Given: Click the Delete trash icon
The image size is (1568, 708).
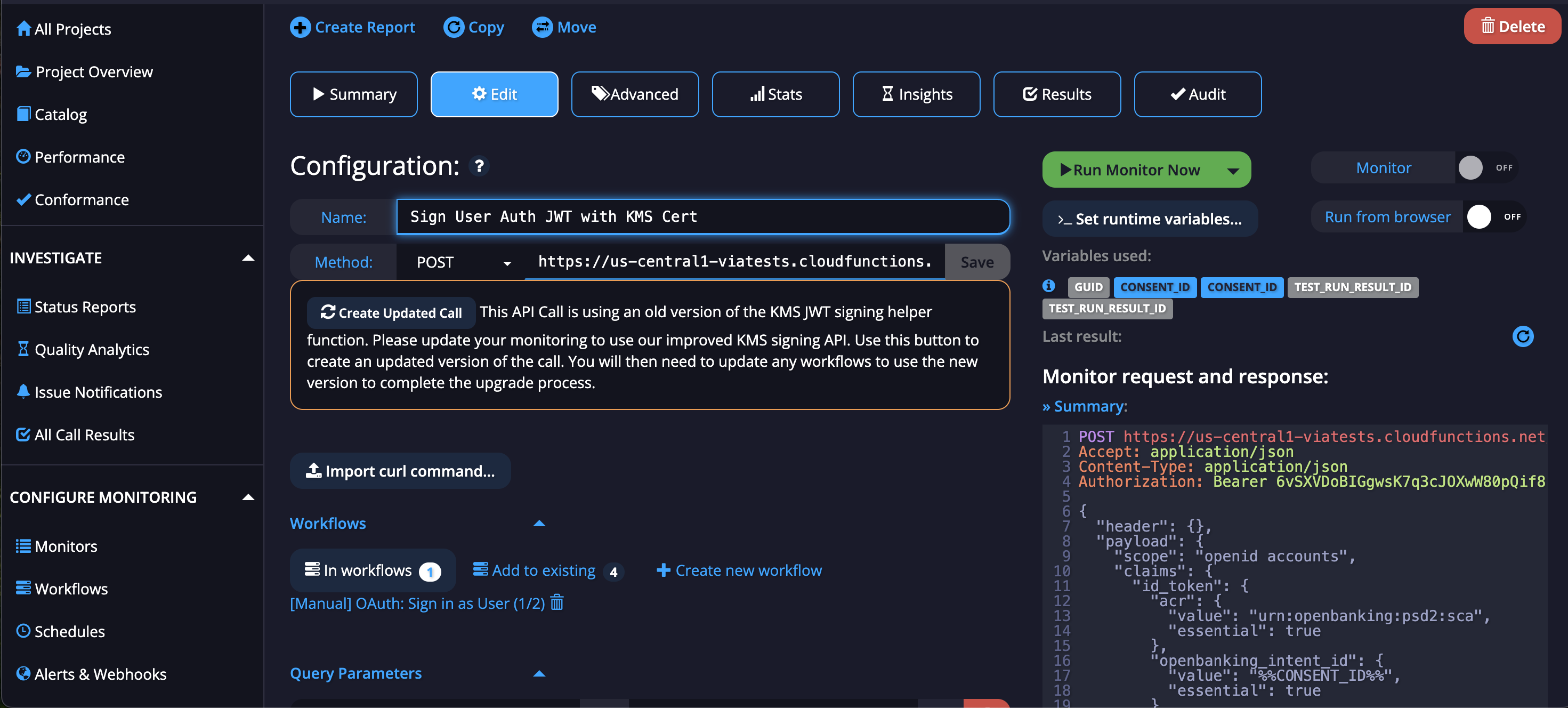Looking at the screenshot, I should [x=1489, y=26].
